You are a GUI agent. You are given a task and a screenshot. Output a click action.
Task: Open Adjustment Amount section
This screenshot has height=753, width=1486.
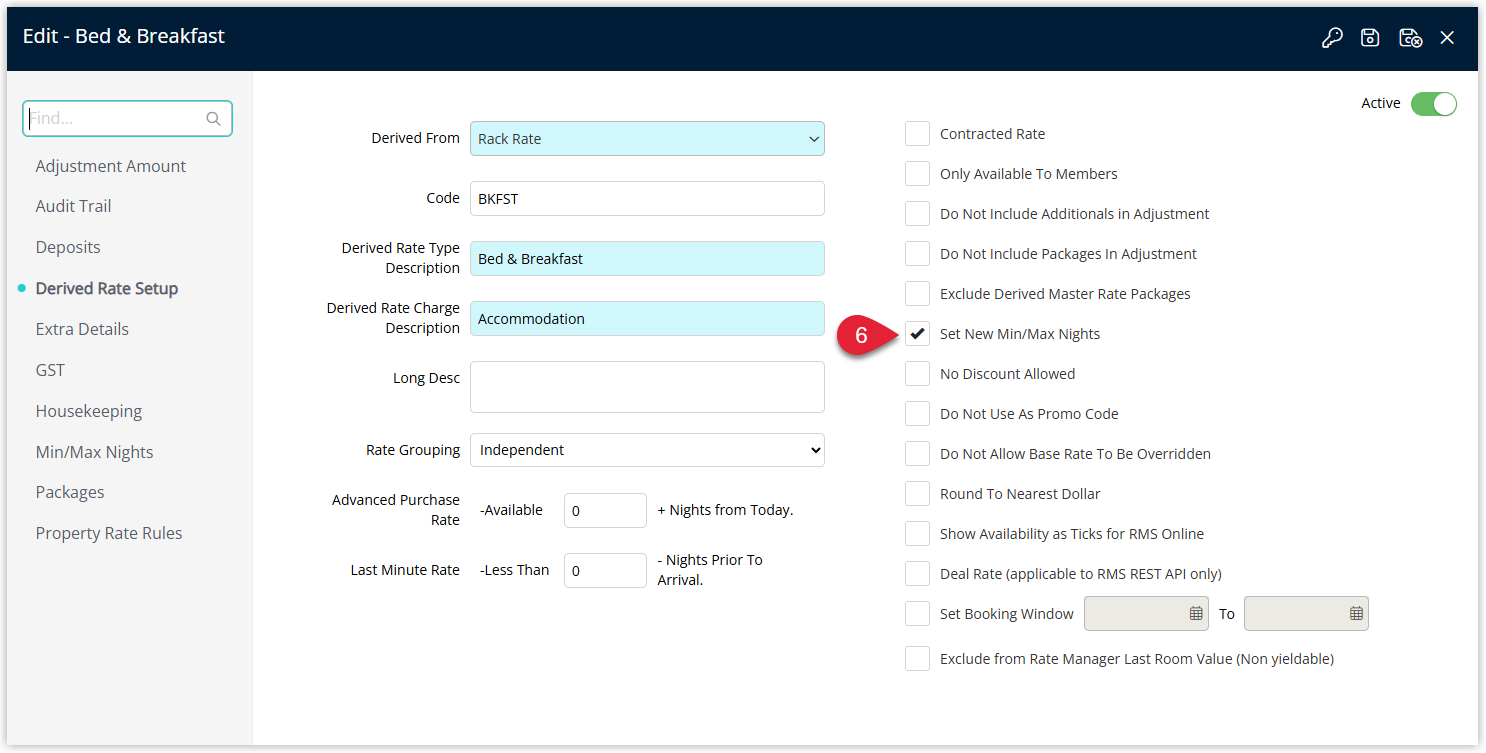point(111,166)
